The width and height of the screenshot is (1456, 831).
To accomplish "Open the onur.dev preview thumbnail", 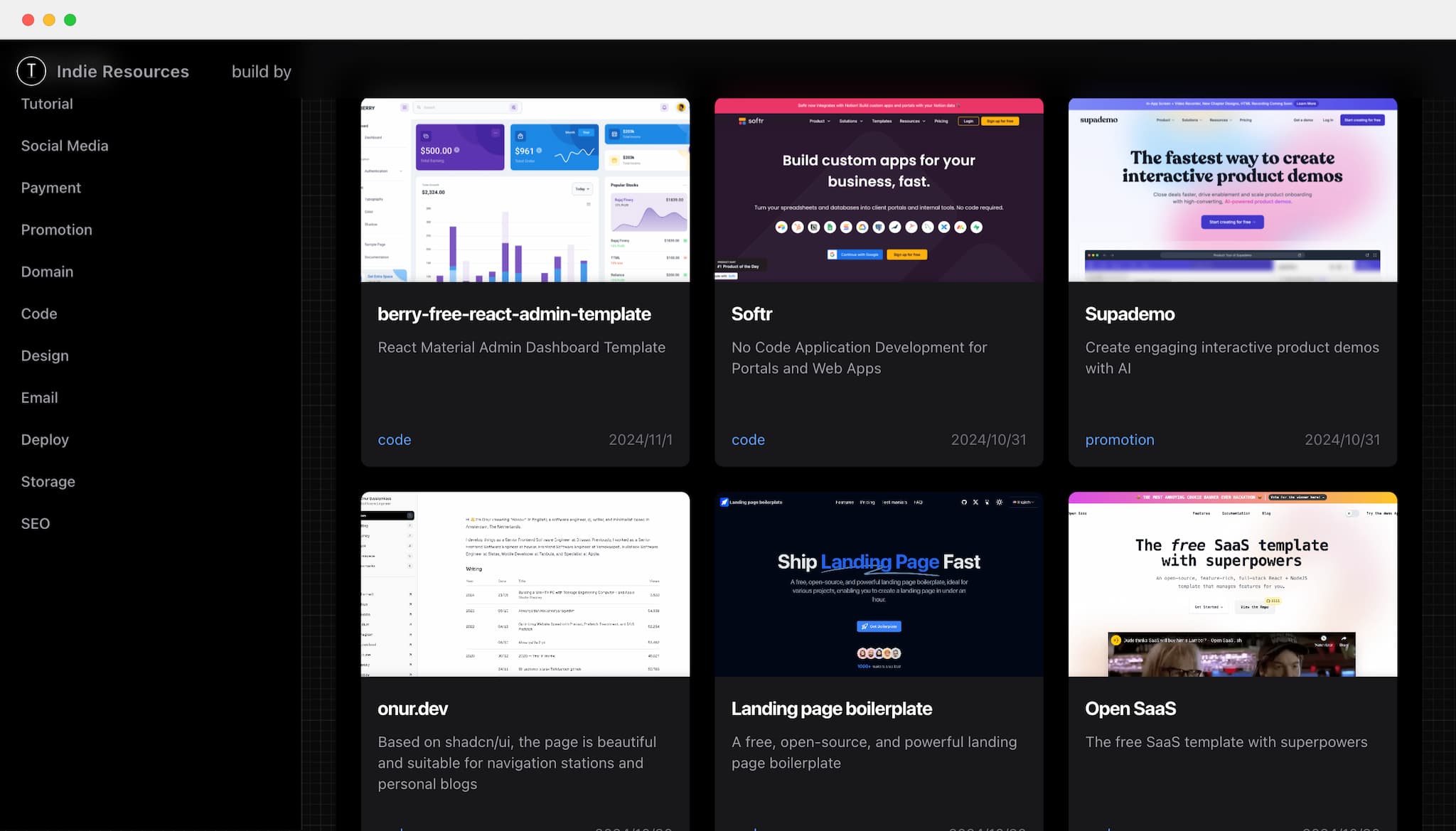I will (525, 584).
